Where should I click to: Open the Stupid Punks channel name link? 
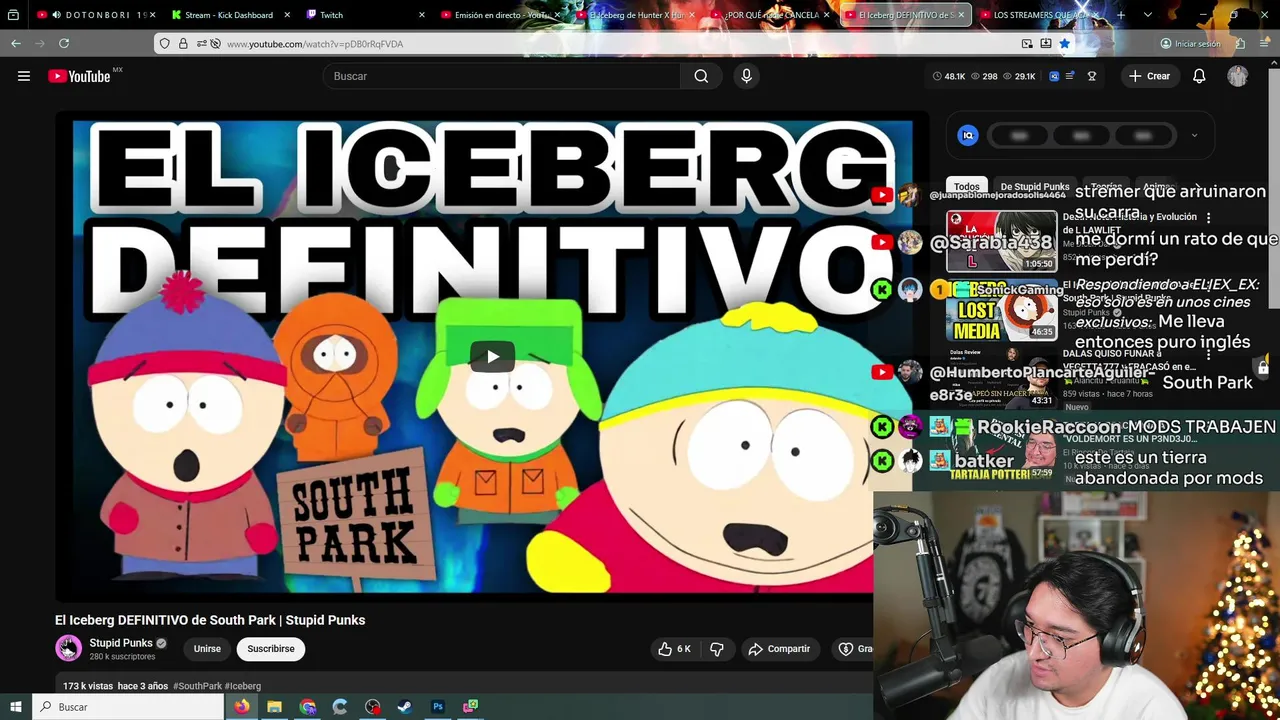(x=121, y=643)
